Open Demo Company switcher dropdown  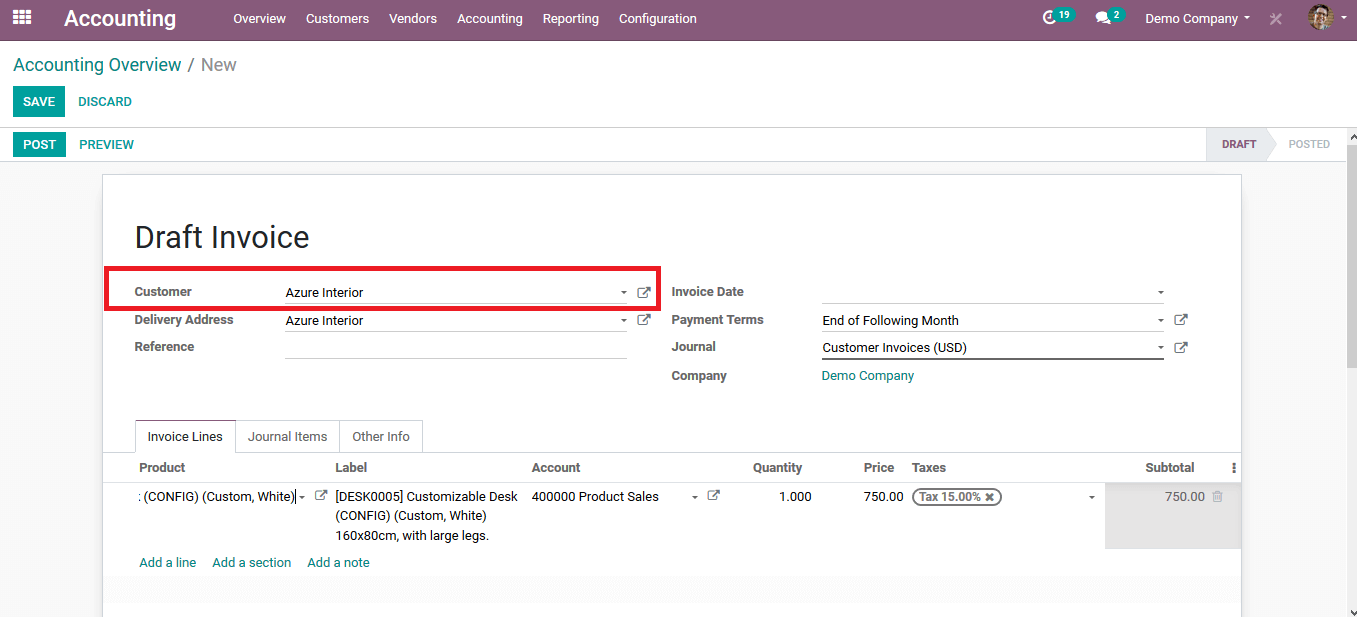pos(1197,18)
